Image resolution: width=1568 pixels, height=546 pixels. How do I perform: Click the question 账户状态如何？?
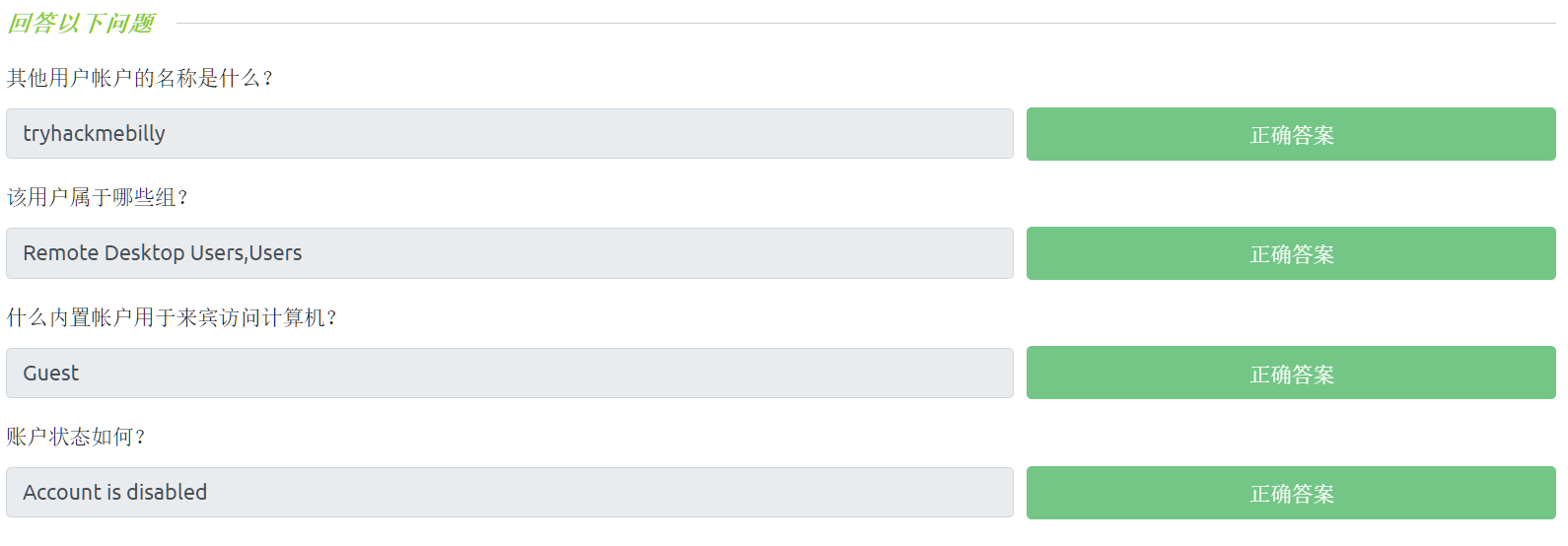(x=76, y=437)
